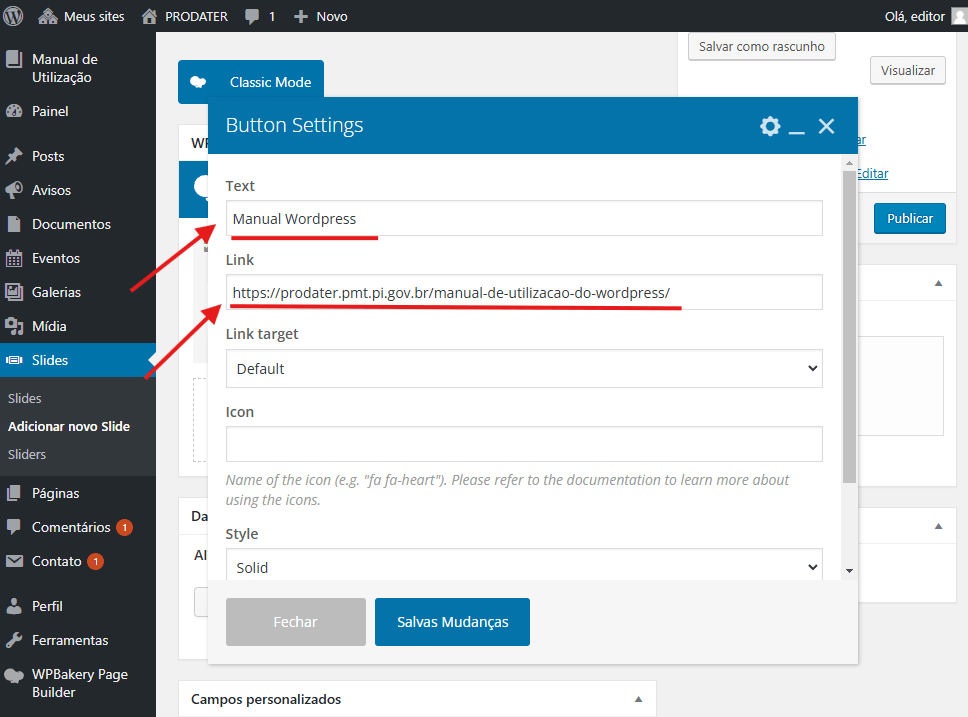
Task: Follow the Editar link
Action: point(872,174)
